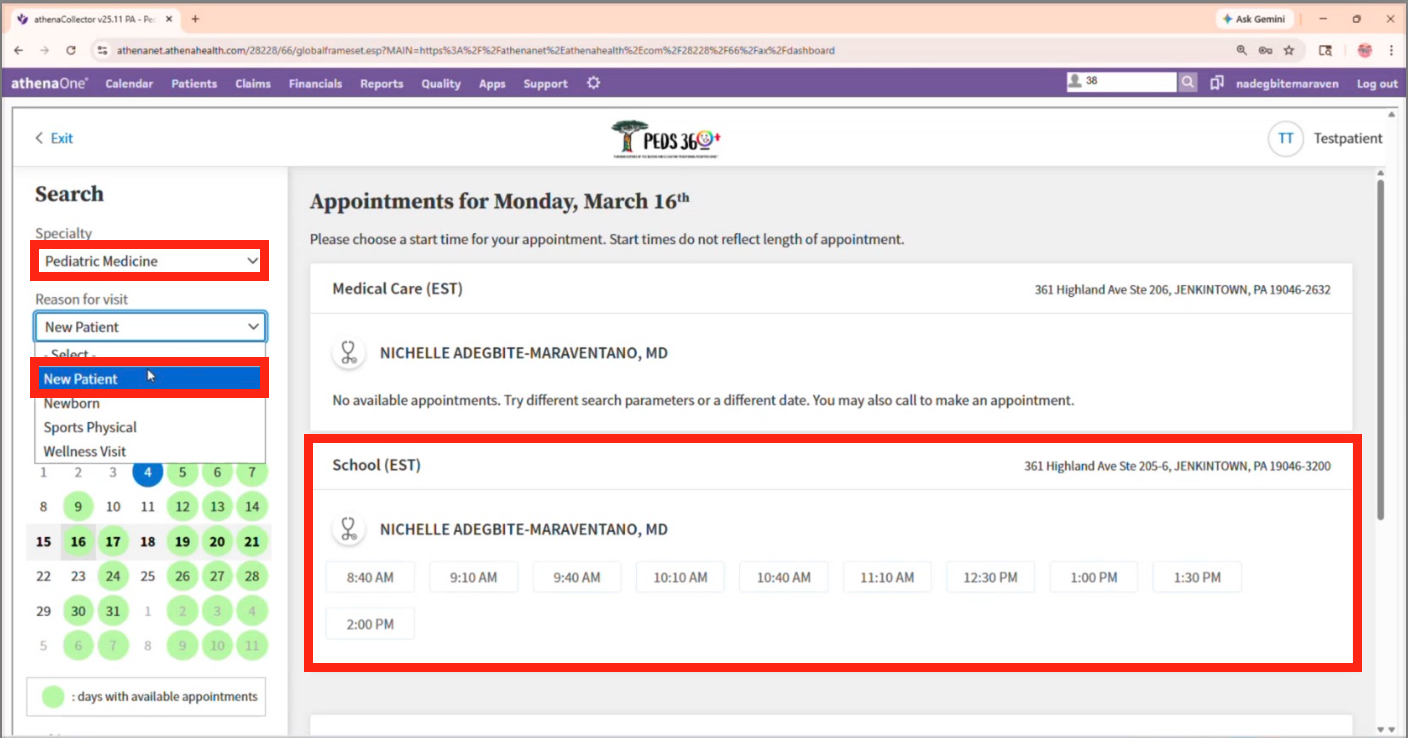Click the patient search field containing 38
The height and width of the screenshot is (738, 1408).
click(1128, 82)
